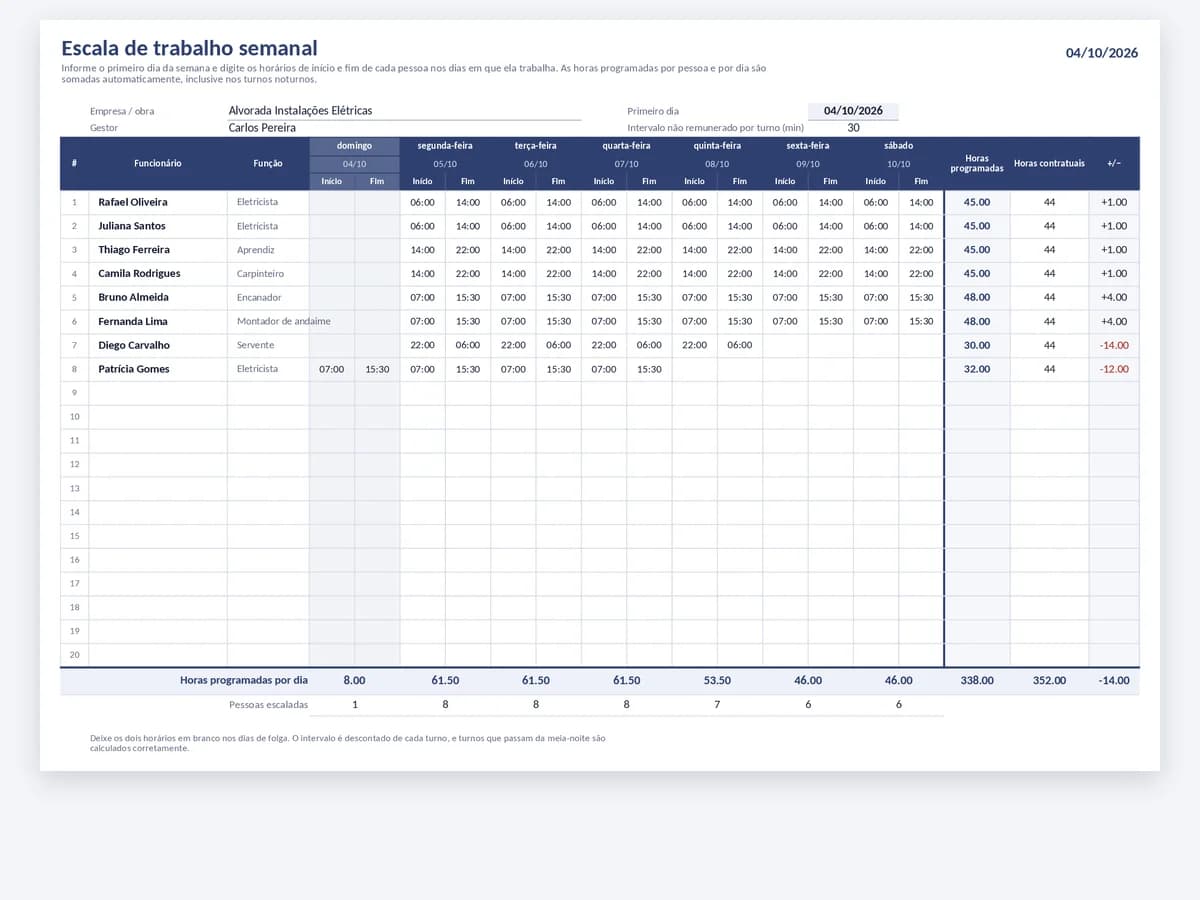Select Patrícia Gomes' Sunday start time 07:00

pyautogui.click(x=332, y=369)
